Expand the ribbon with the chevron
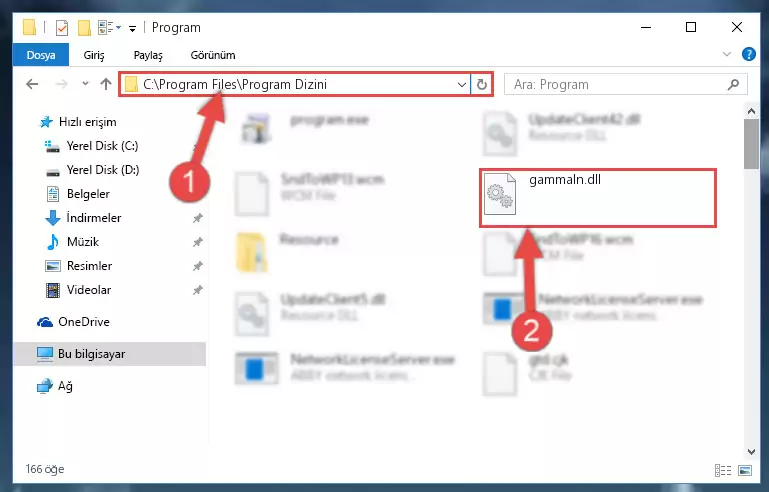 [727, 54]
